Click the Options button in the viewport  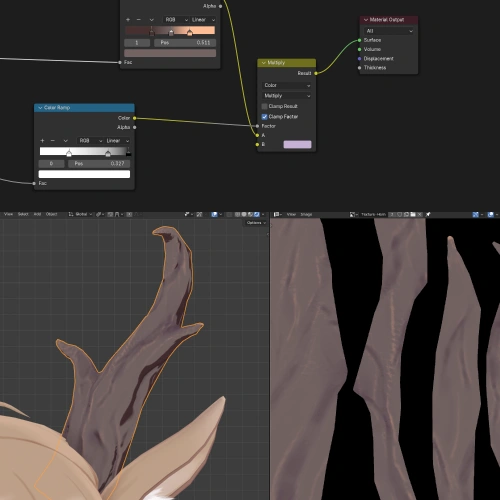pos(256,223)
